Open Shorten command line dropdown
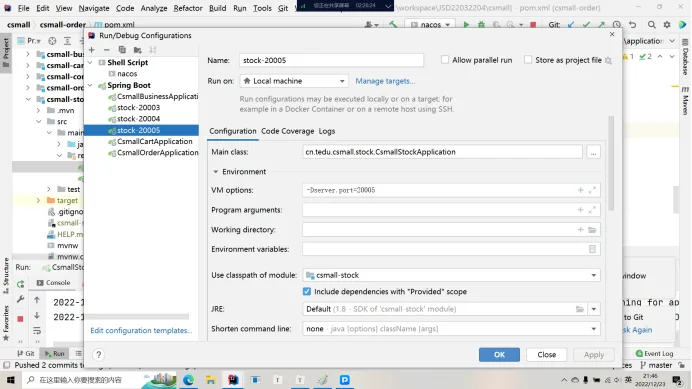Viewport: 692px width, 389px height. pos(451,329)
